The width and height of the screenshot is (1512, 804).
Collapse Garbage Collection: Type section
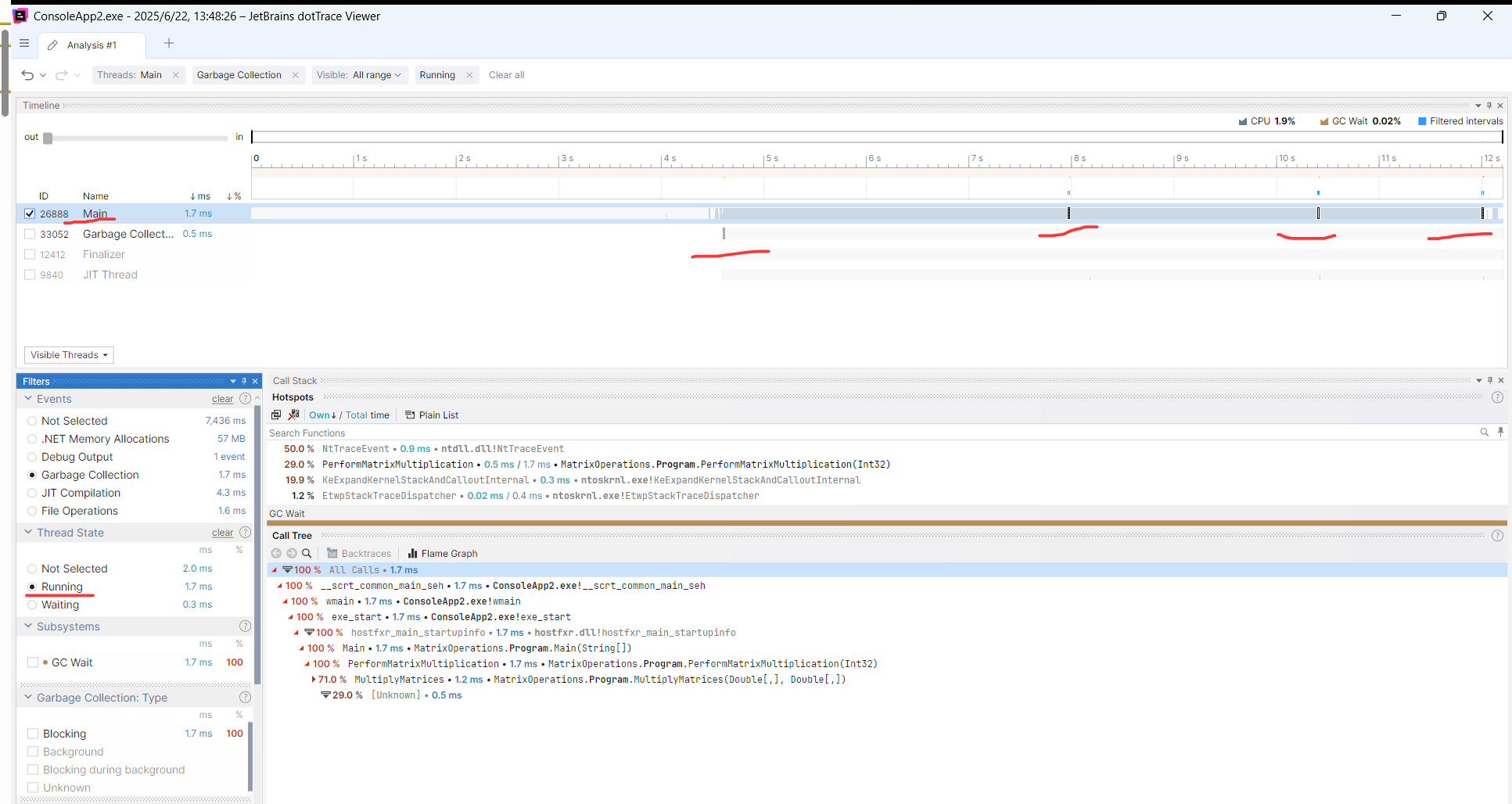click(28, 698)
